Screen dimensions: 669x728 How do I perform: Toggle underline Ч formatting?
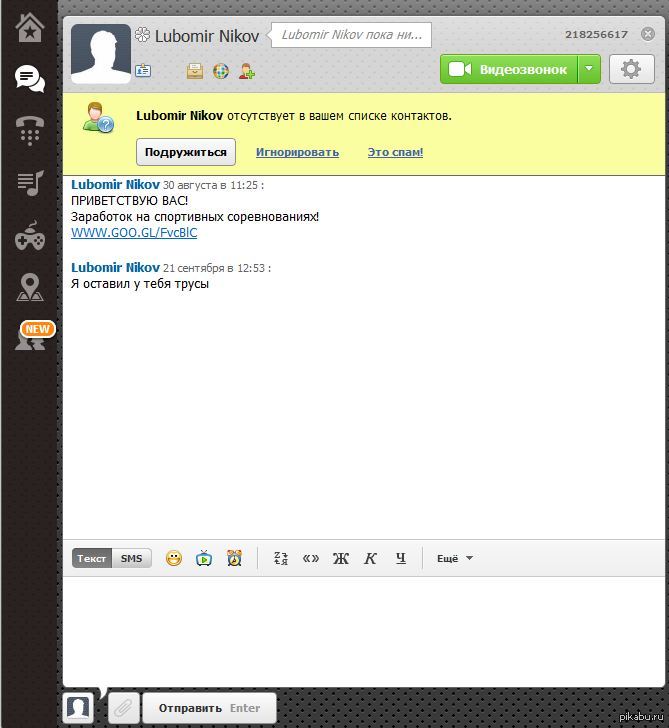[401, 558]
